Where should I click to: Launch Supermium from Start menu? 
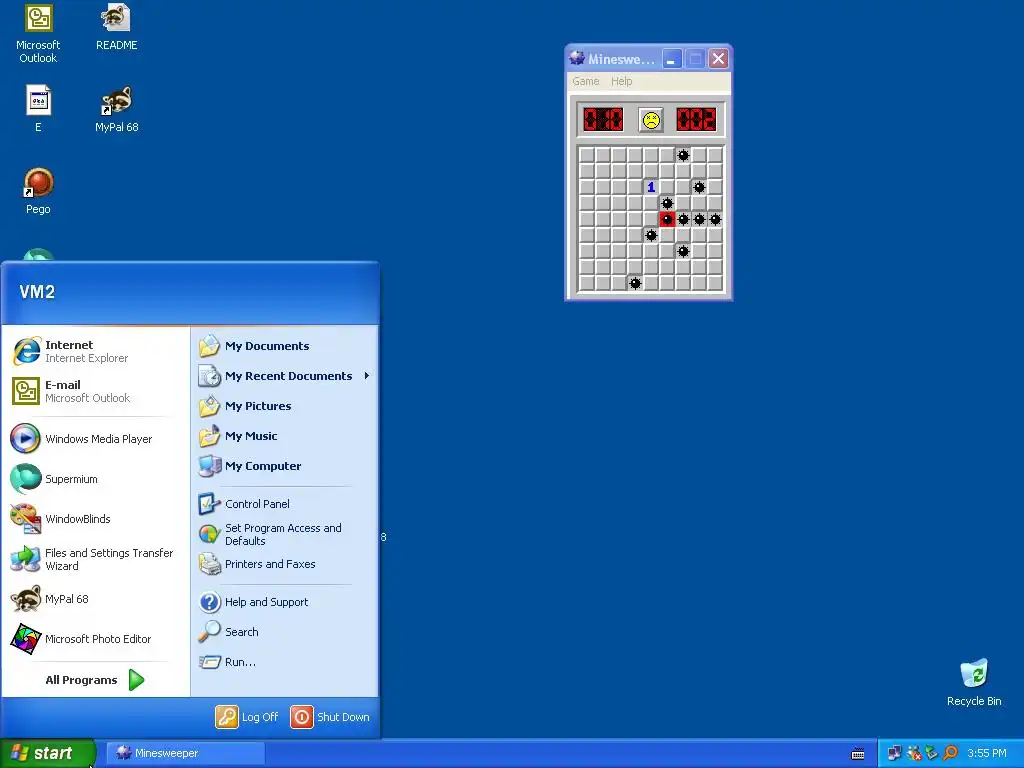pyautogui.click(x=95, y=479)
